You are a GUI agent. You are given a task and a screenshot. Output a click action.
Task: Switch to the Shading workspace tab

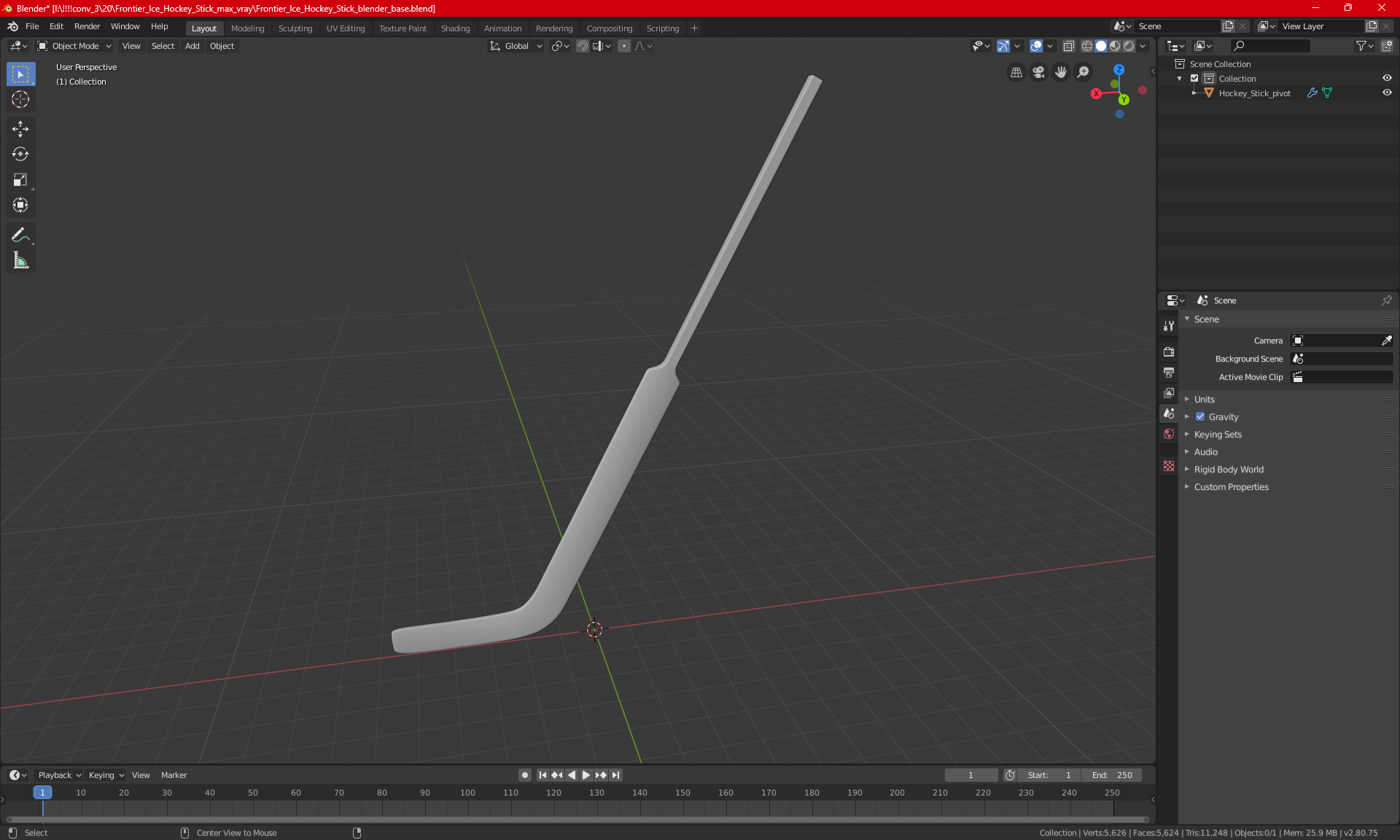pos(455,28)
